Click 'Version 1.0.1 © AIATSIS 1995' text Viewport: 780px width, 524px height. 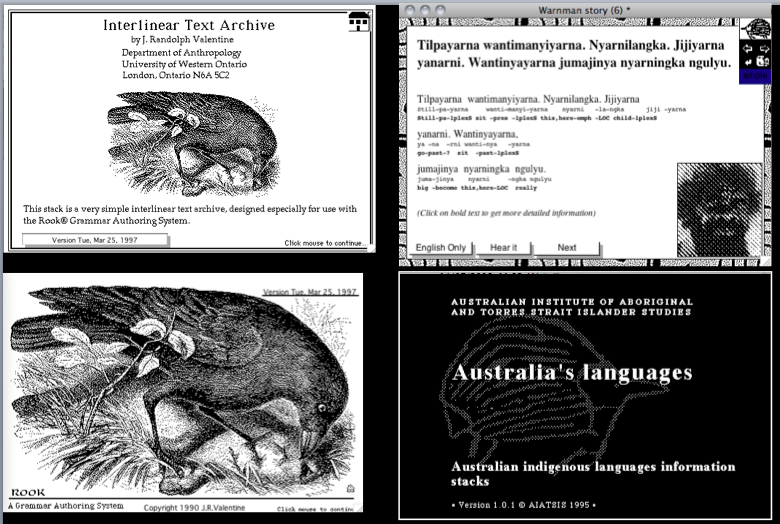tap(523, 505)
